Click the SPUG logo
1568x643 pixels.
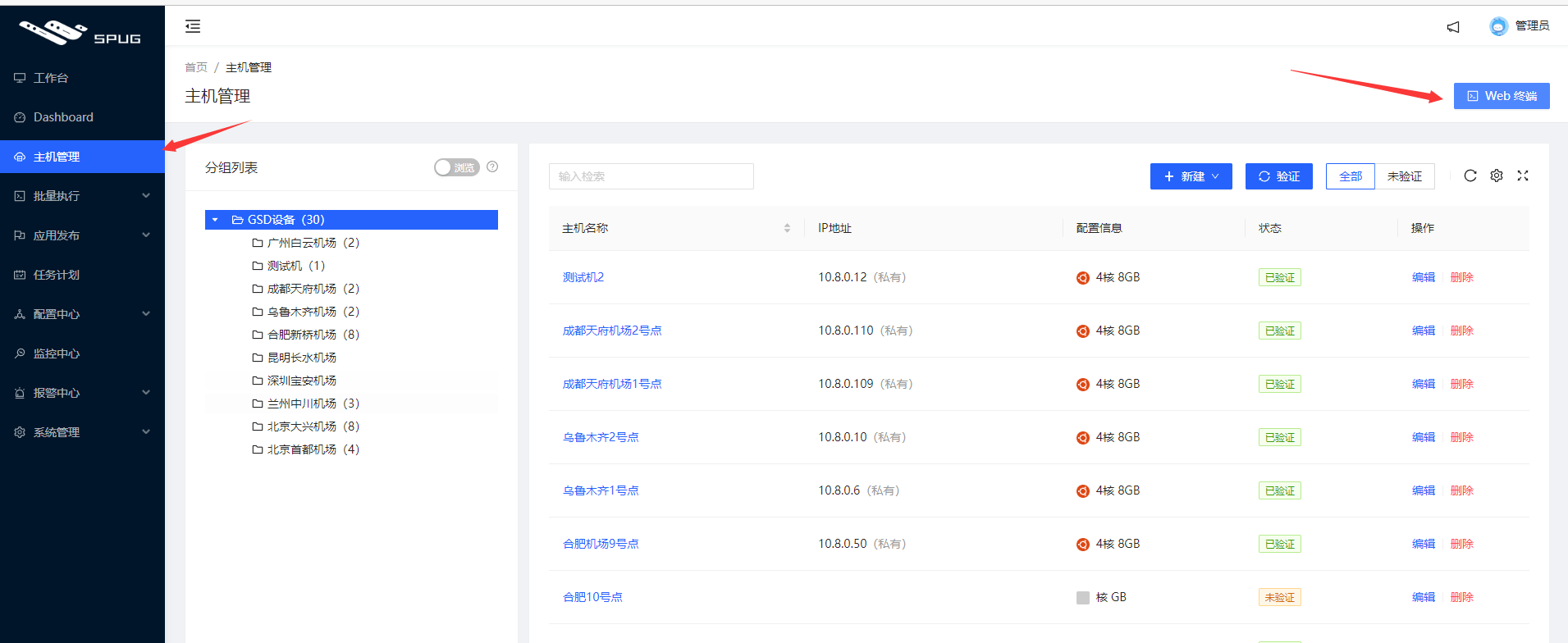pyautogui.click(x=80, y=33)
